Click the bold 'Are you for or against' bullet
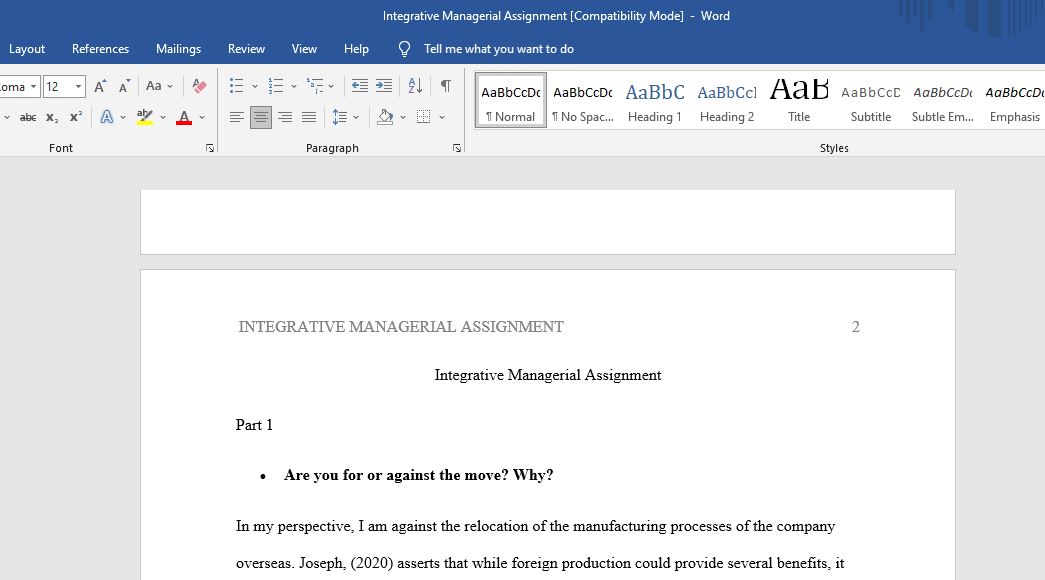The height and width of the screenshot is (580, 1045). point(419,475)
